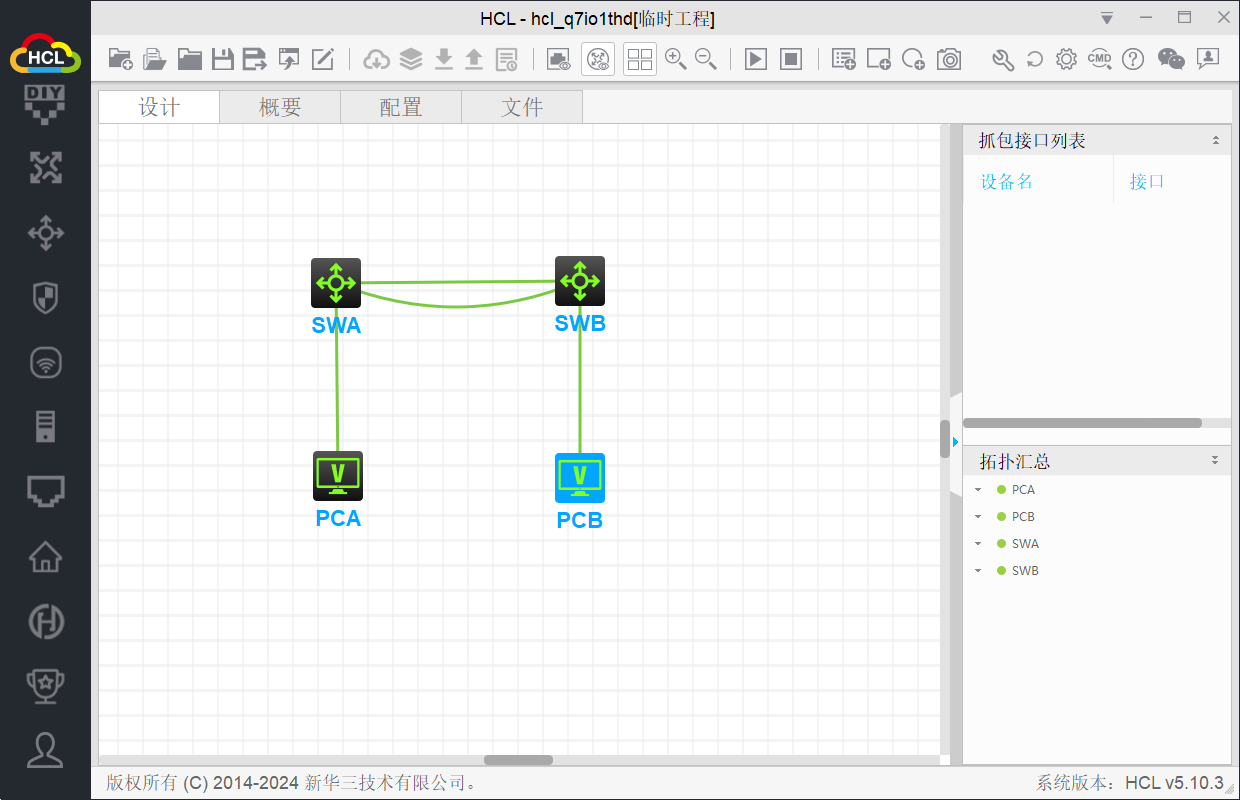Collapse the 拓扑汇总 panel
The image size is (1240, 800).
point(1216,461)
